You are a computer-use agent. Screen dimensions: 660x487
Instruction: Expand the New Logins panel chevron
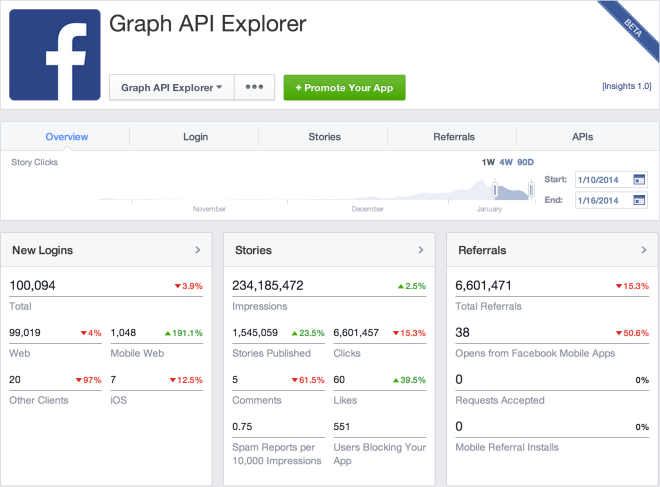[198, 250]
